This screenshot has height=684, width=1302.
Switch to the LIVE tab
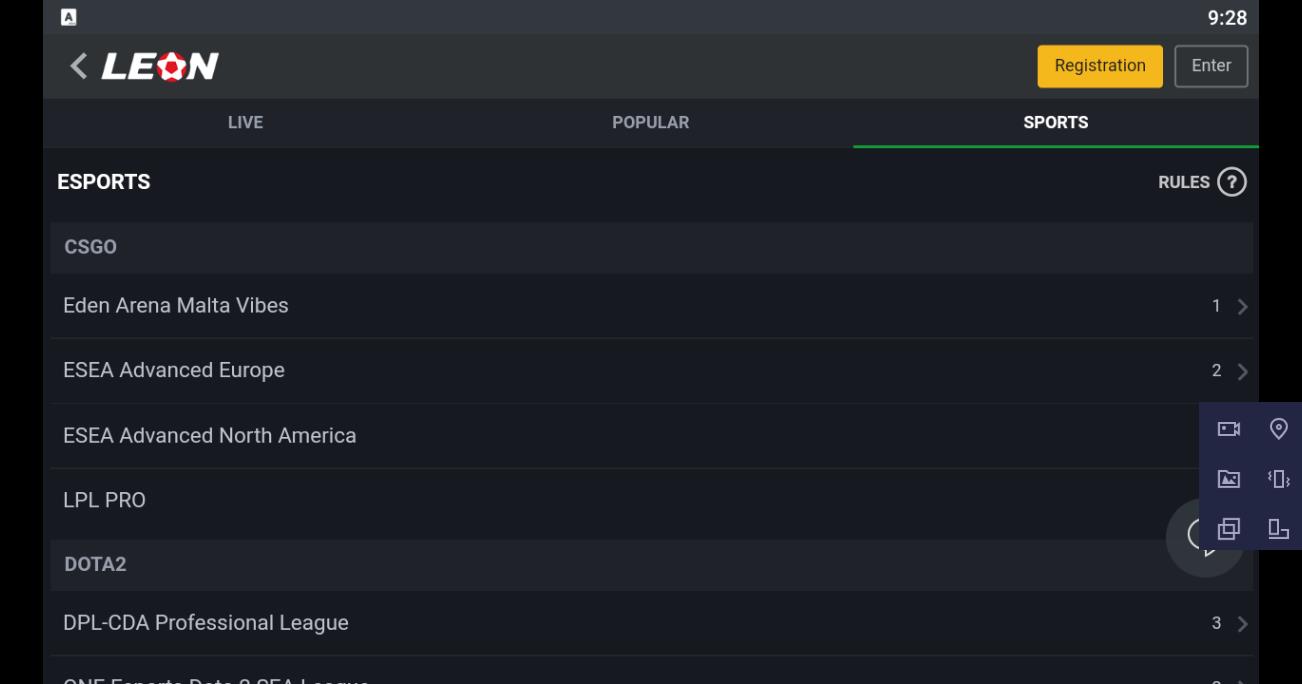click(246, 122)
